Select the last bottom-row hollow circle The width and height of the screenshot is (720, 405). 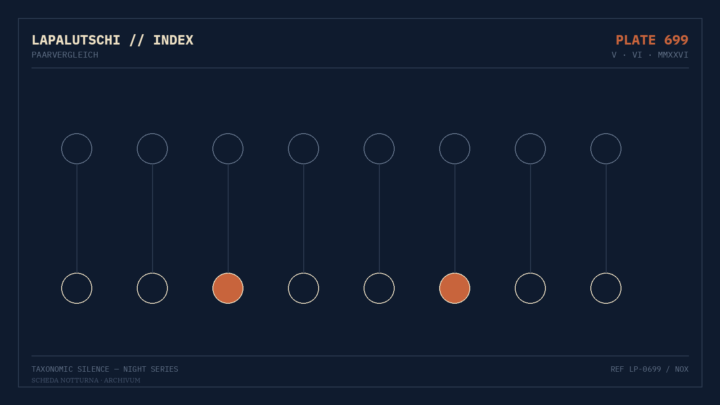606,288
